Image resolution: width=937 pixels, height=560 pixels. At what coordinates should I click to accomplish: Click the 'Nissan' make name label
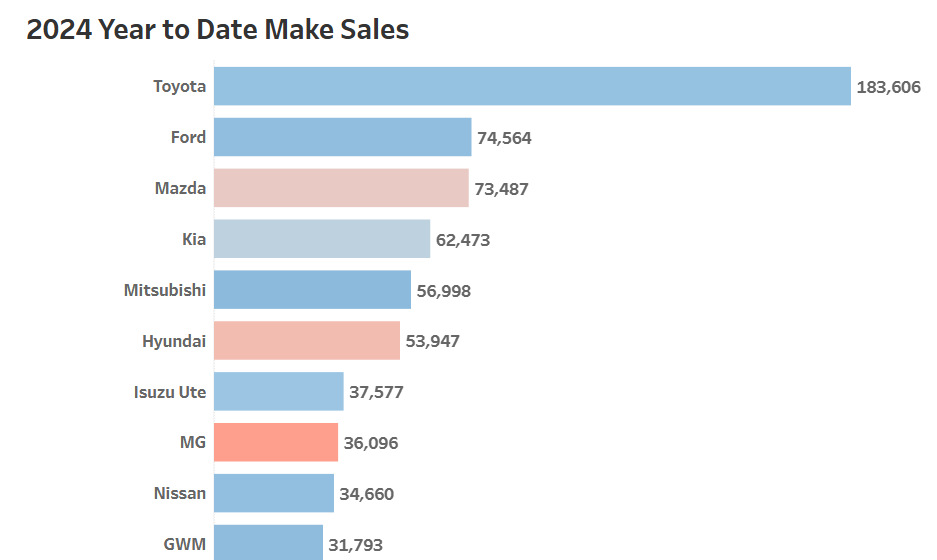point(180,494)
